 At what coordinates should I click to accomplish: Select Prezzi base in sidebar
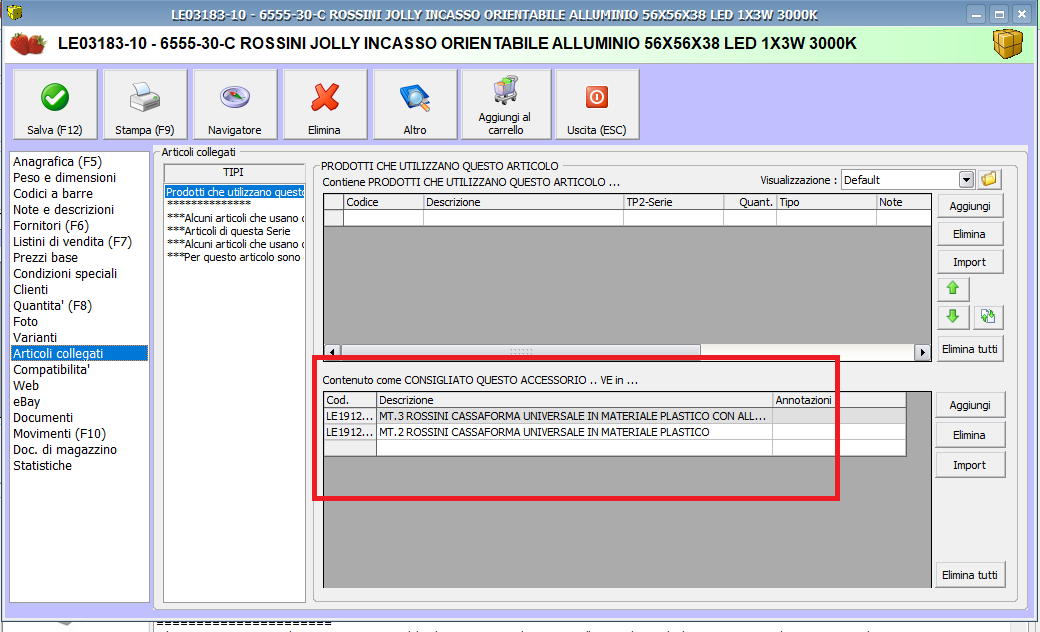(x=45, y=257)
